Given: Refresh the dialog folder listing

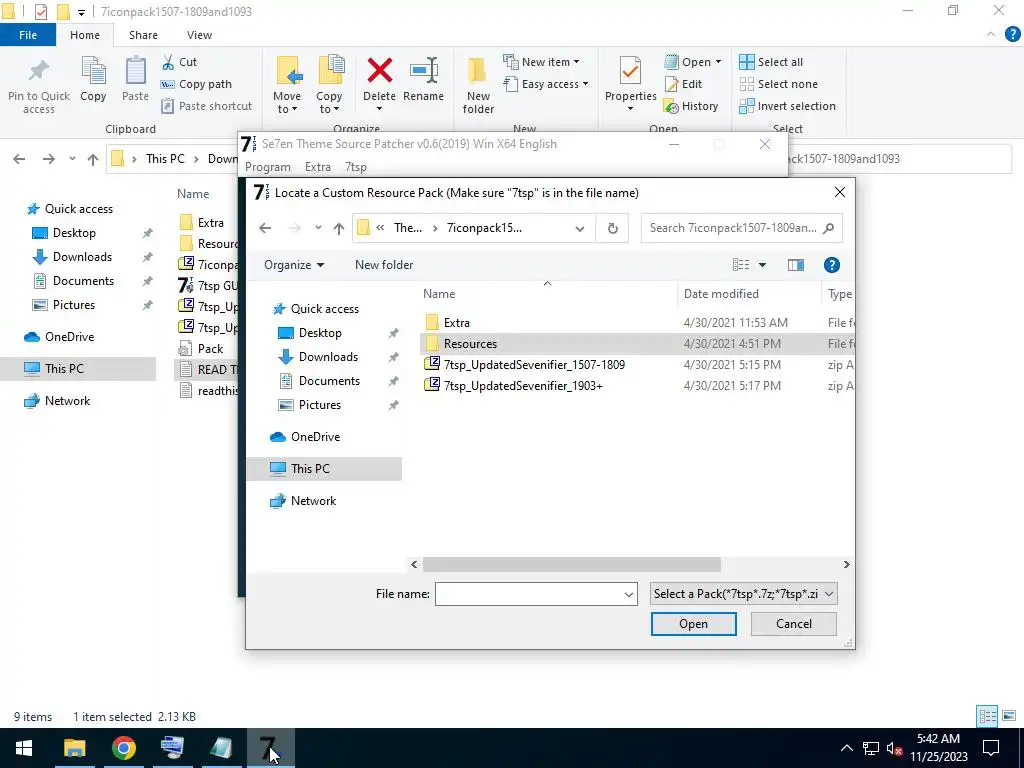Looking at the screenshot, I should point(613,228).
